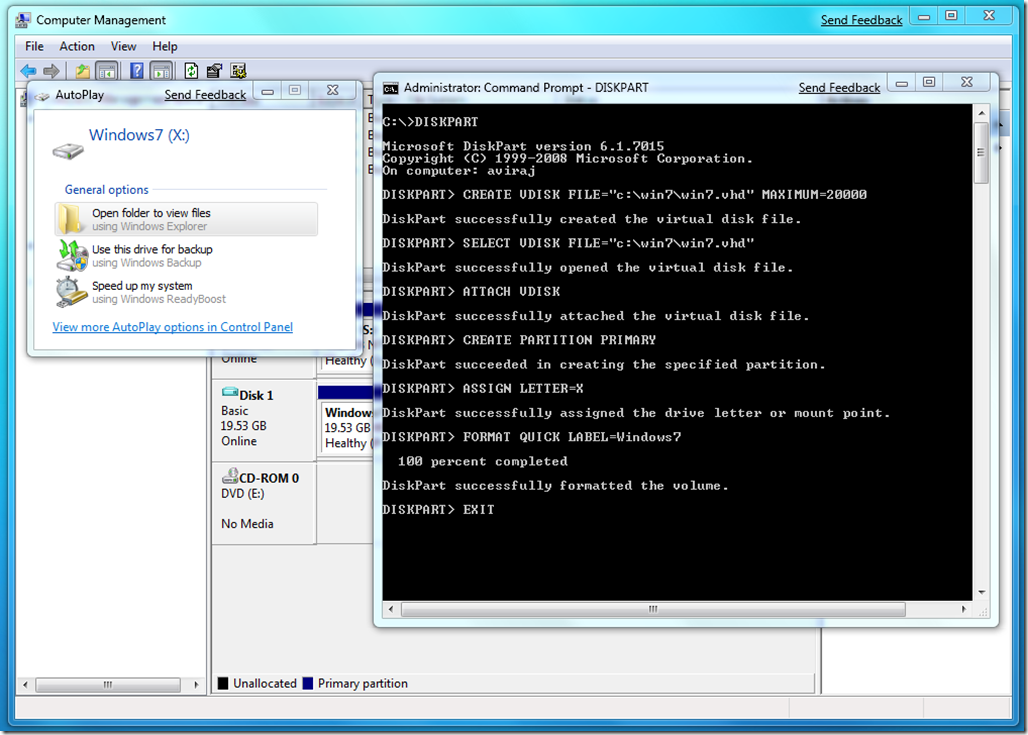The width and height of the screenshot is (1028, 735).
Task: Toggle the Show/Hide Console Tree pane
Action: (x=106, y=70)
